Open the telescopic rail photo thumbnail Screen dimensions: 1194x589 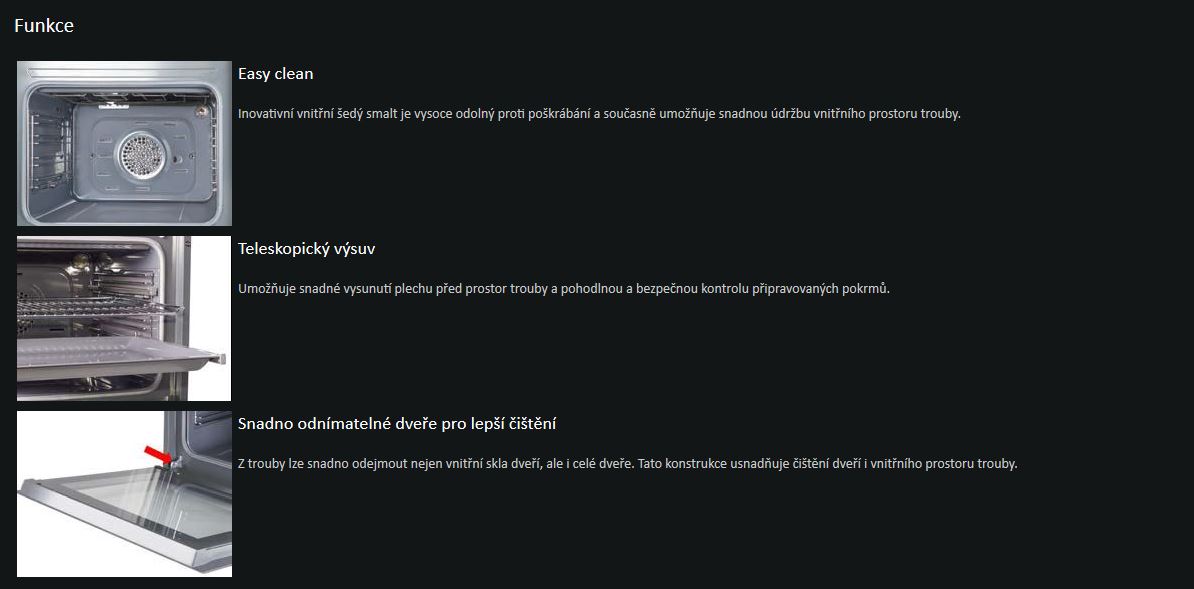(x=124, y=318)
